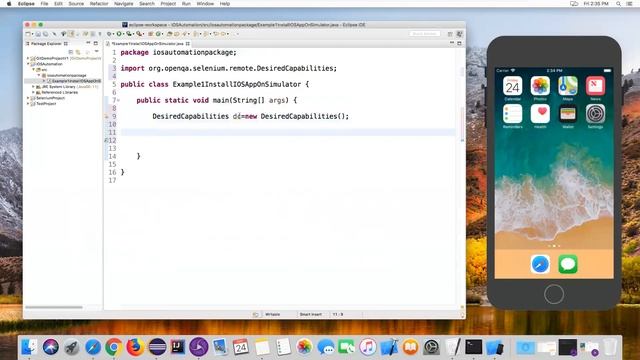Open Terminal from the Dock
This screenshot has width=640, height=360.
[x=473, y=347]
